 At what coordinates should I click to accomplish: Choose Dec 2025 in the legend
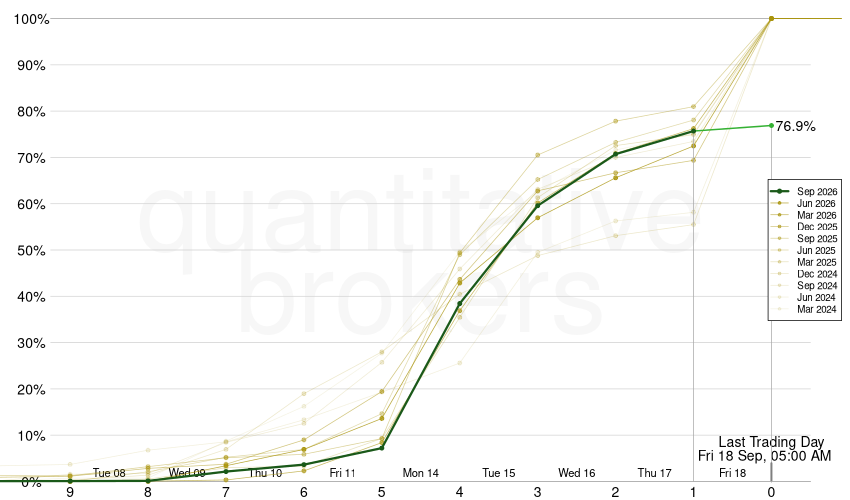click(x=804, y=227)
